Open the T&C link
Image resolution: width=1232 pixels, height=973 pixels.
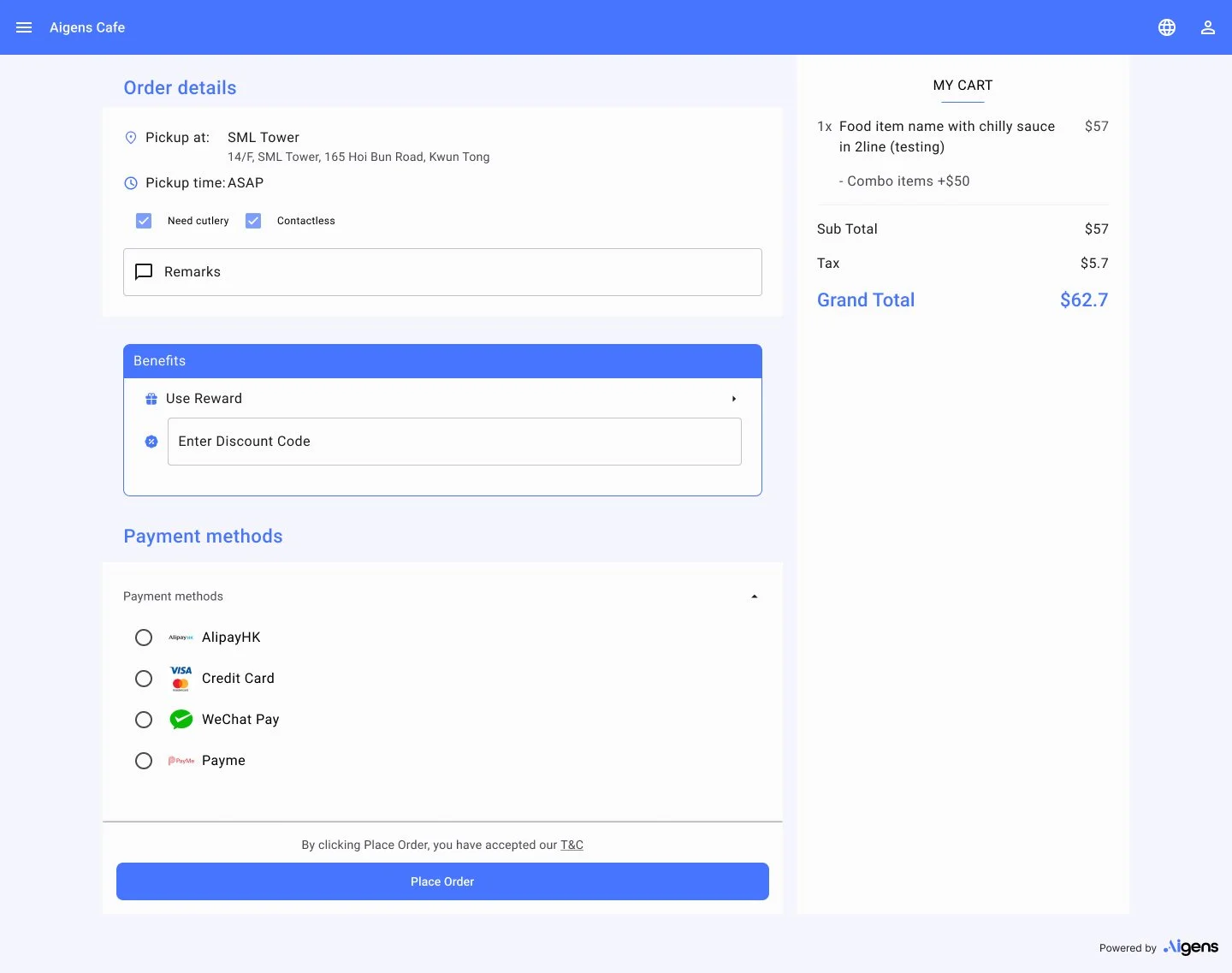point(572,845)
